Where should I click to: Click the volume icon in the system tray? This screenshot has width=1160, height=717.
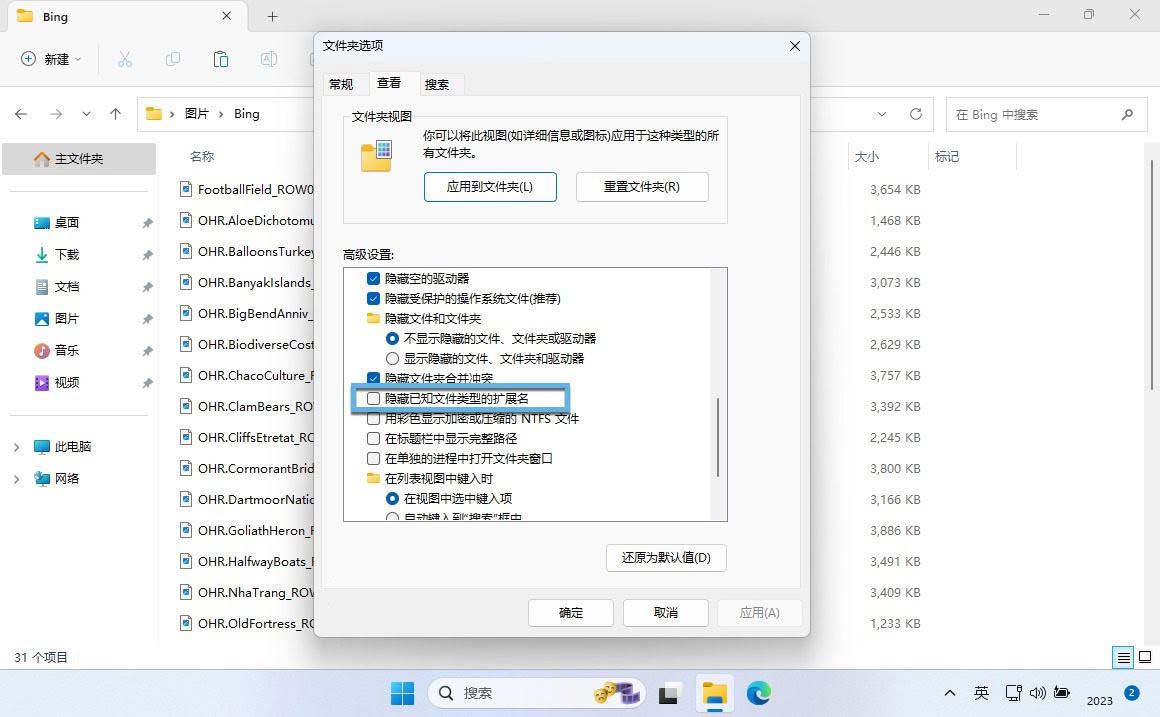click(x=1037, y=692)
